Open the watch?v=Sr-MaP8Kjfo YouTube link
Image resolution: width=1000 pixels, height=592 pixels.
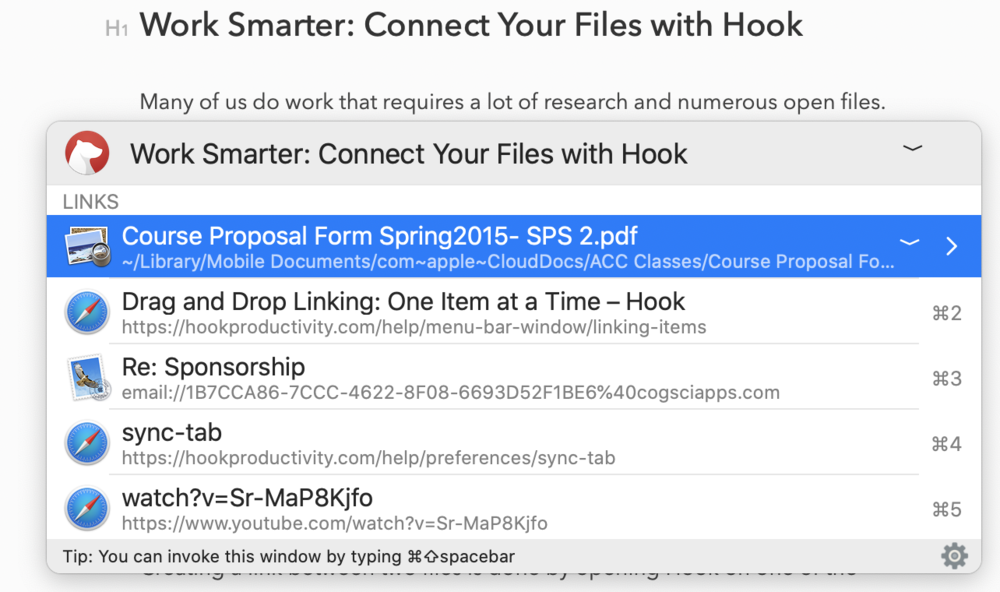(514, 509)
